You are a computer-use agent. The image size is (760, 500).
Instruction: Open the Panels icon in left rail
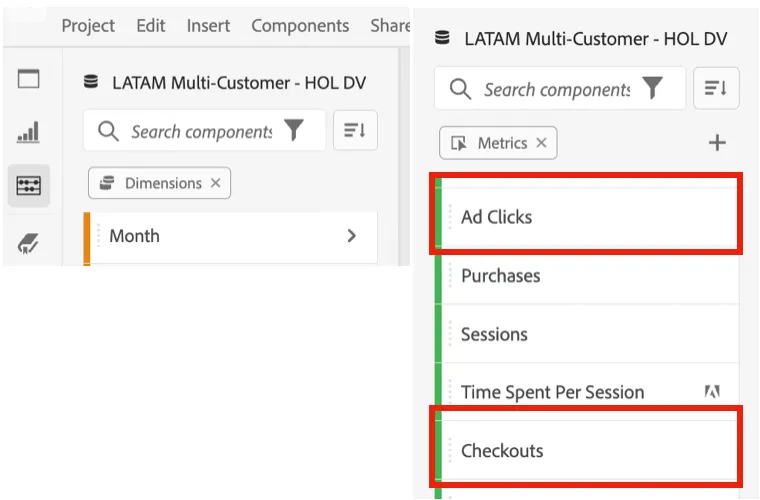29,78
